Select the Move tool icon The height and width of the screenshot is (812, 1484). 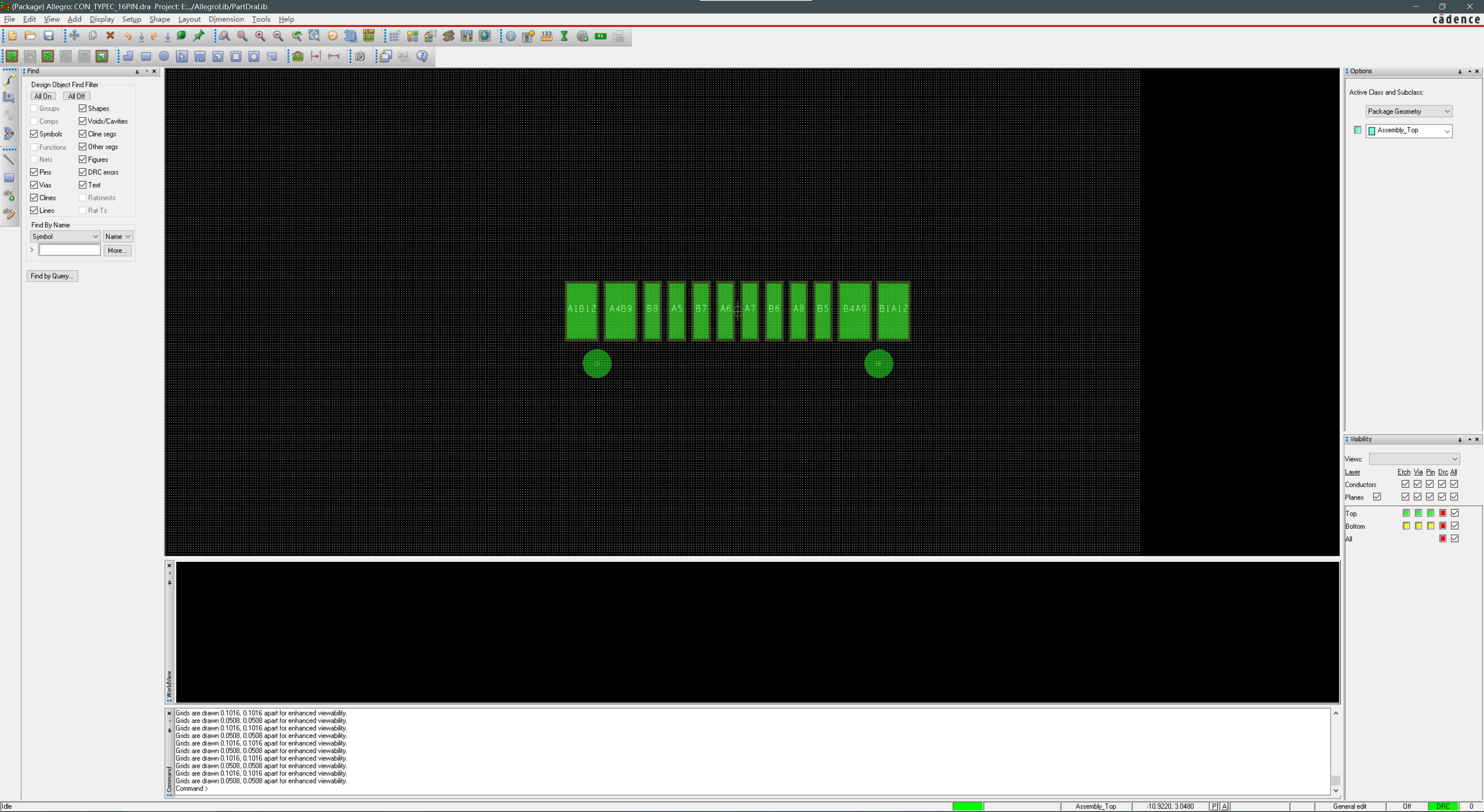pos(74,36)
